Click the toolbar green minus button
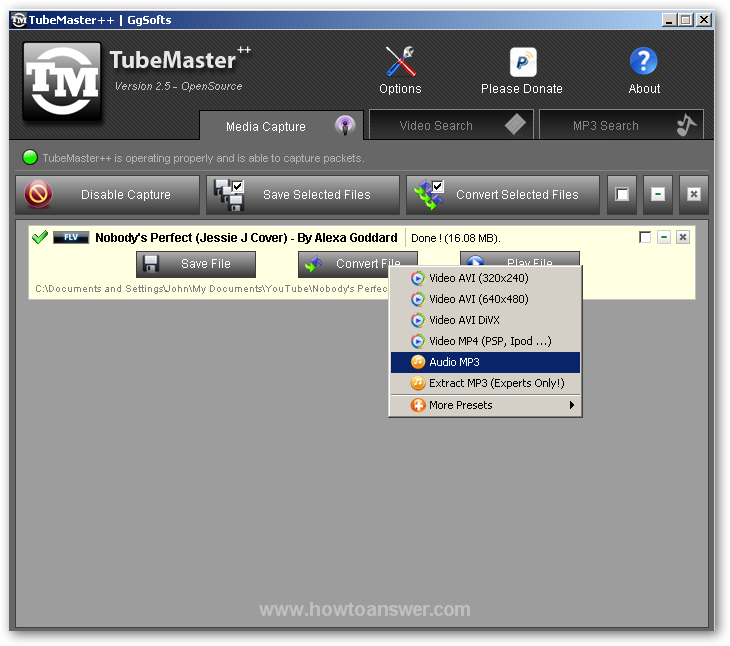 (x=658, y=195)
